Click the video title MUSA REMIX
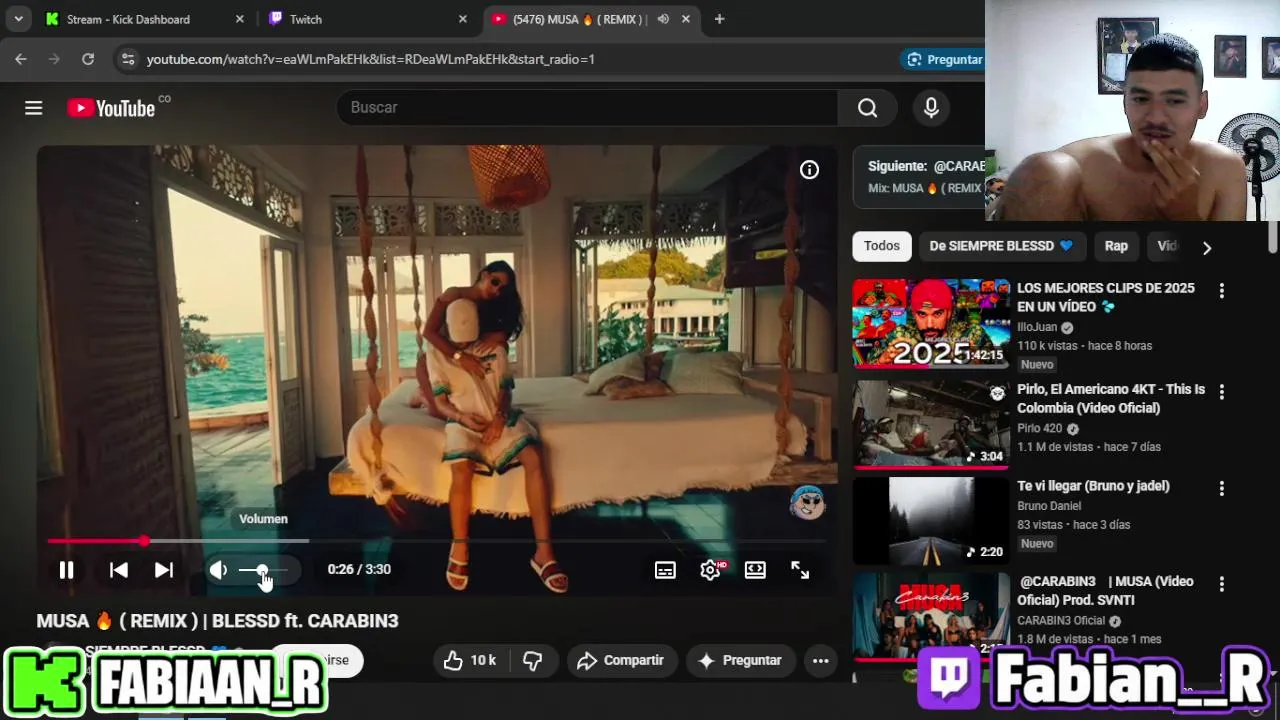 click(218, 621)
